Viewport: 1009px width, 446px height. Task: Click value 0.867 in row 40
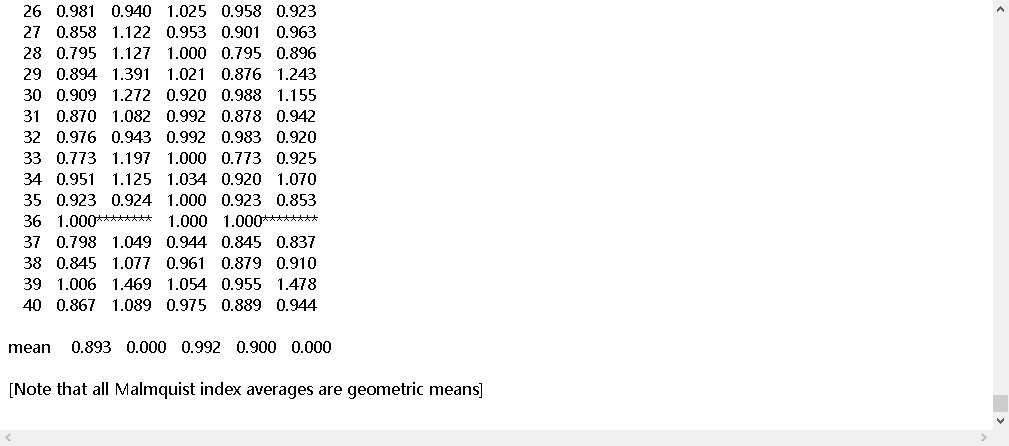click(x=77, y=305)
